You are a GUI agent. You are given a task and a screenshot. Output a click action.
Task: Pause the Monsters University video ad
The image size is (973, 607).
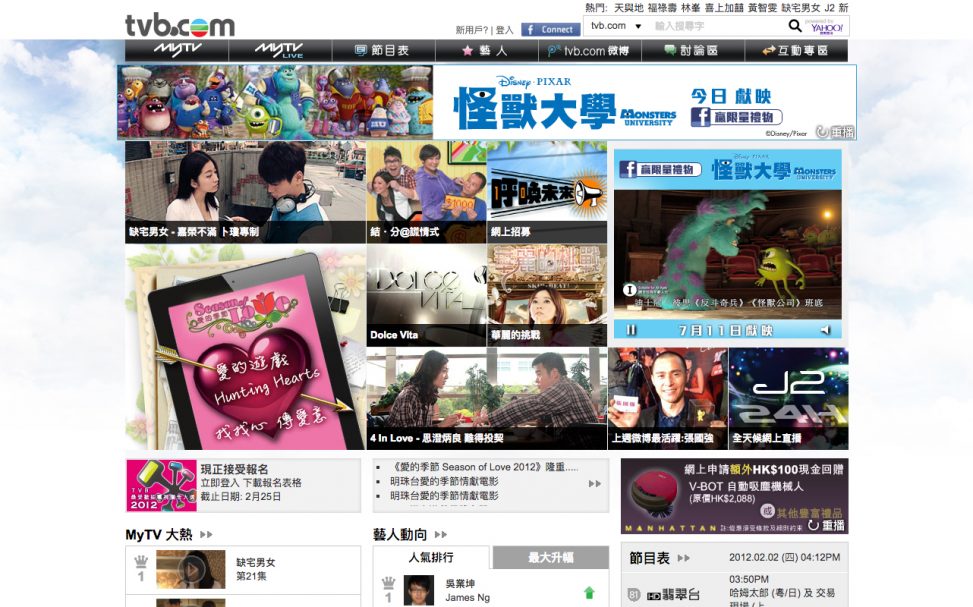[631, 330]
